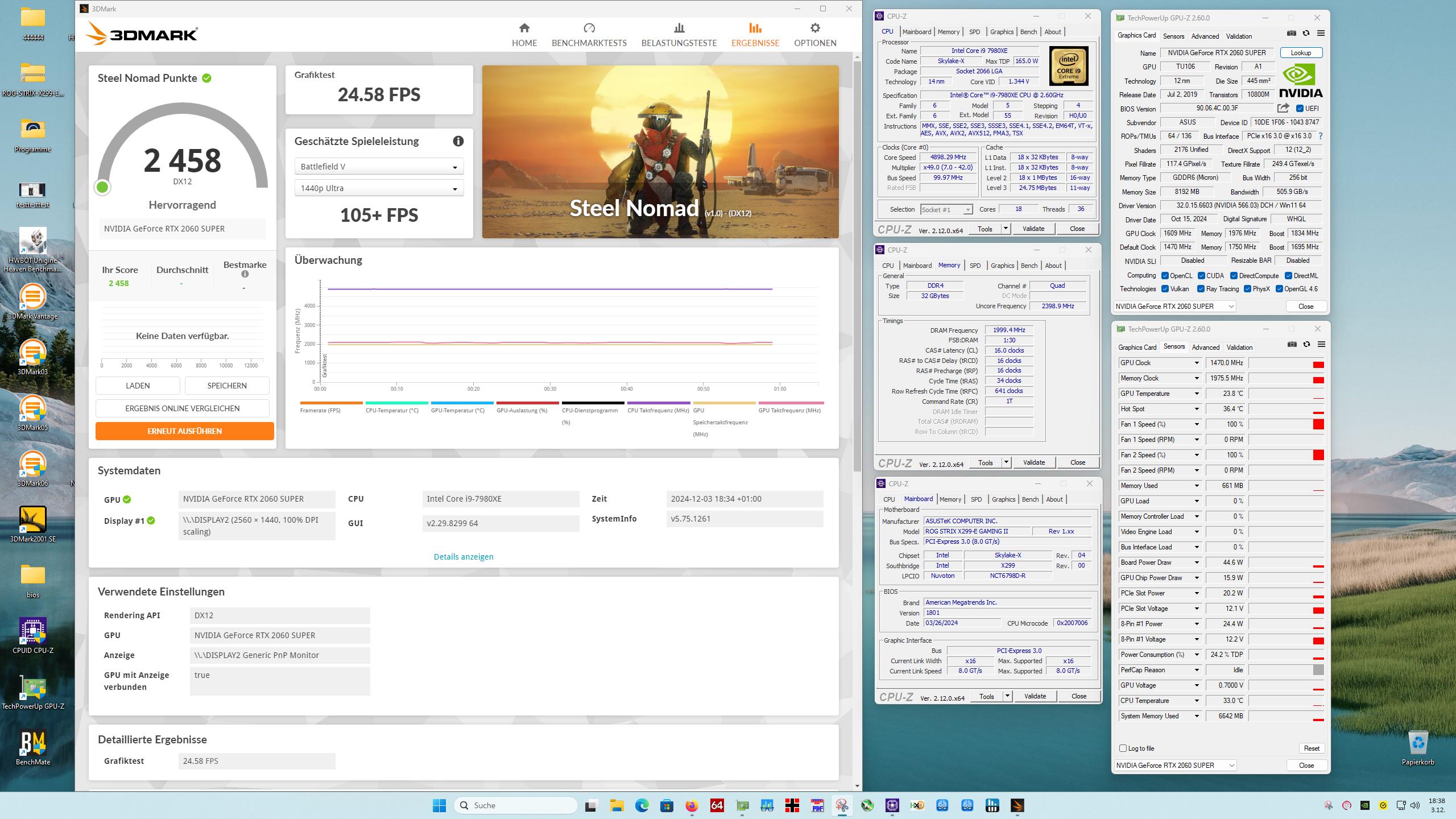Toggle UEFI checkbox in GPU-Z
Viewport: 1456px width, 819px height.
[1300, 108]
